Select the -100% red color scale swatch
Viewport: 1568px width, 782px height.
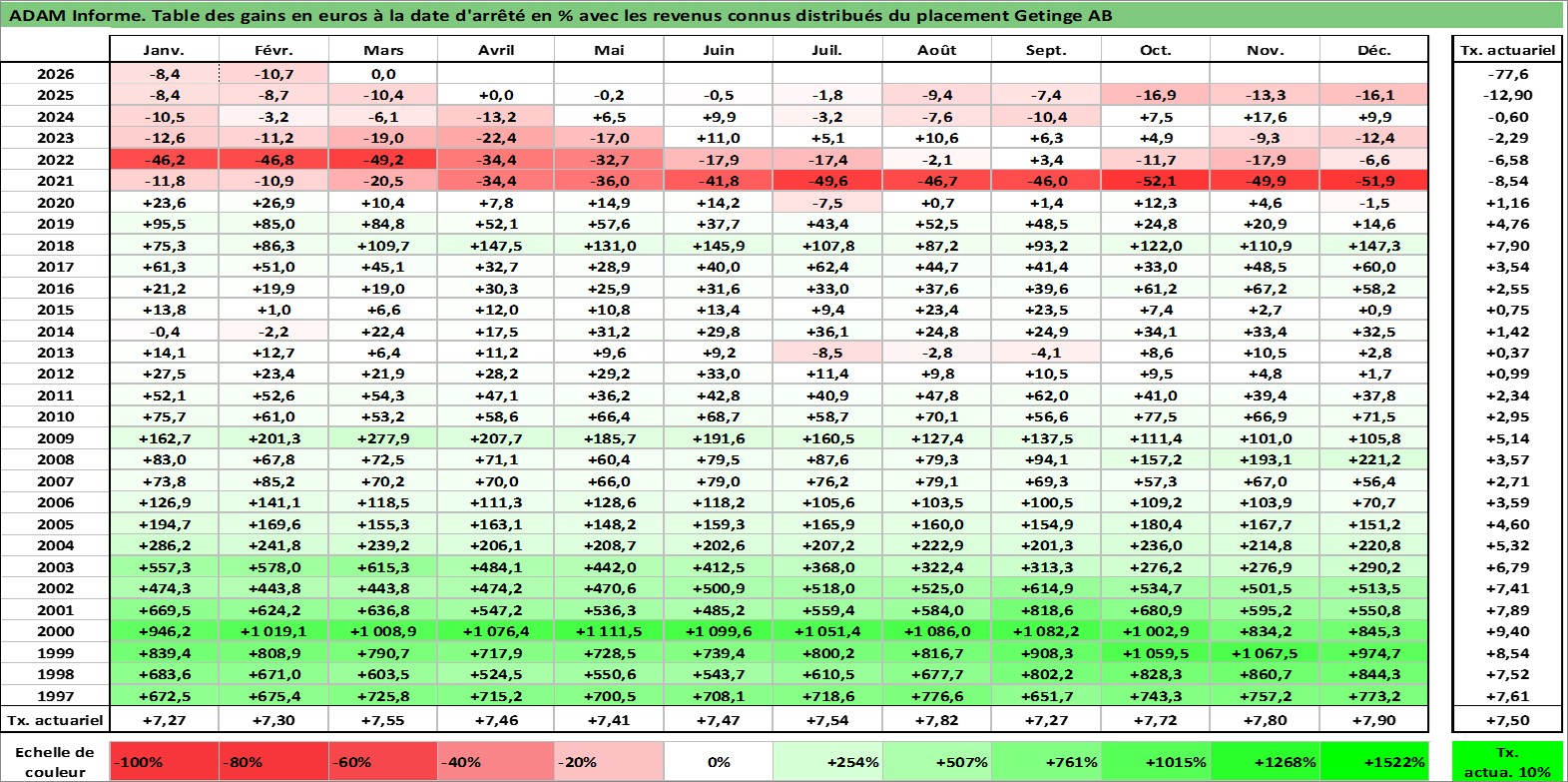165,762
